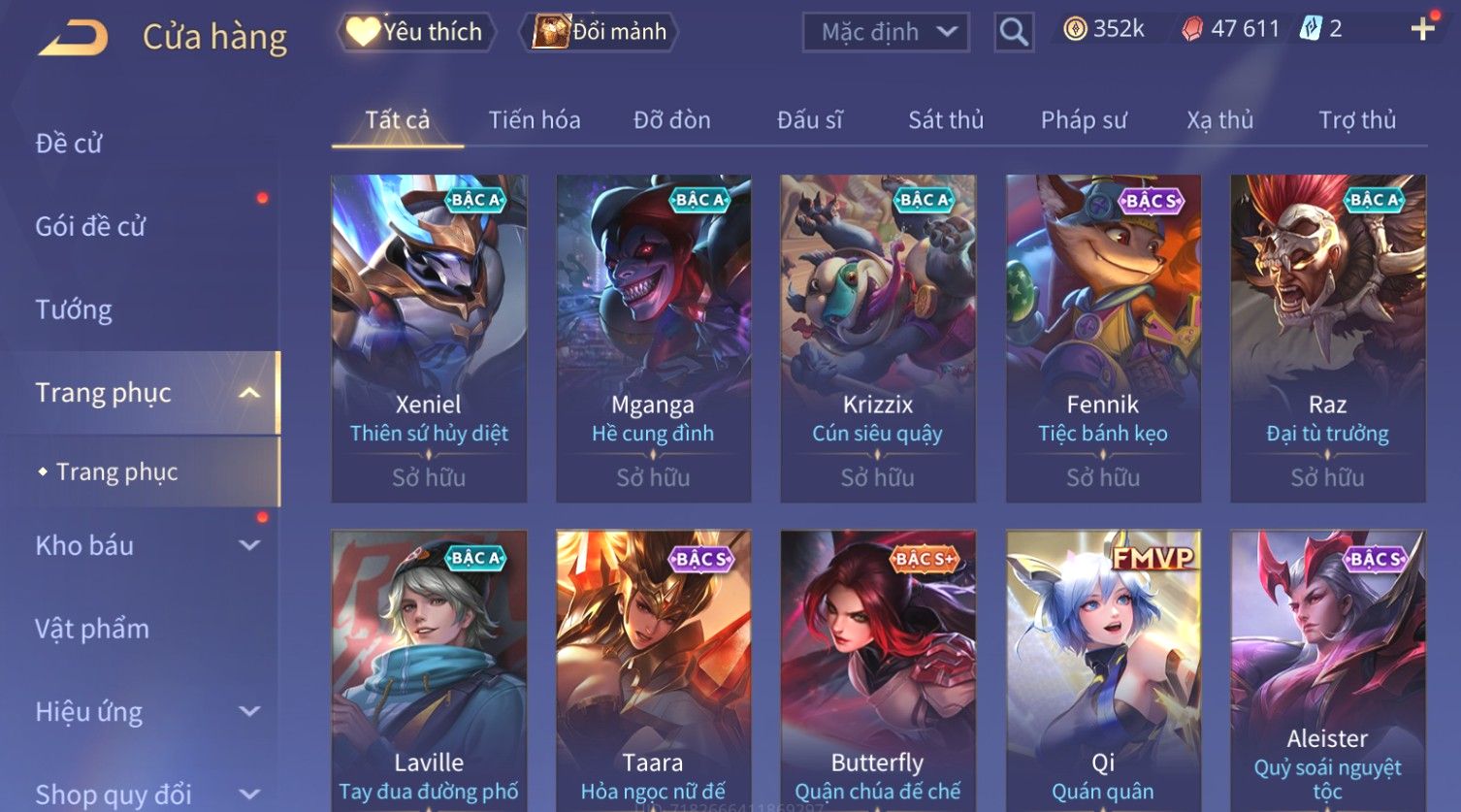Tap the plus icon to add currency
Screen dimensions: 1461x812
[x=1422, y=29]
